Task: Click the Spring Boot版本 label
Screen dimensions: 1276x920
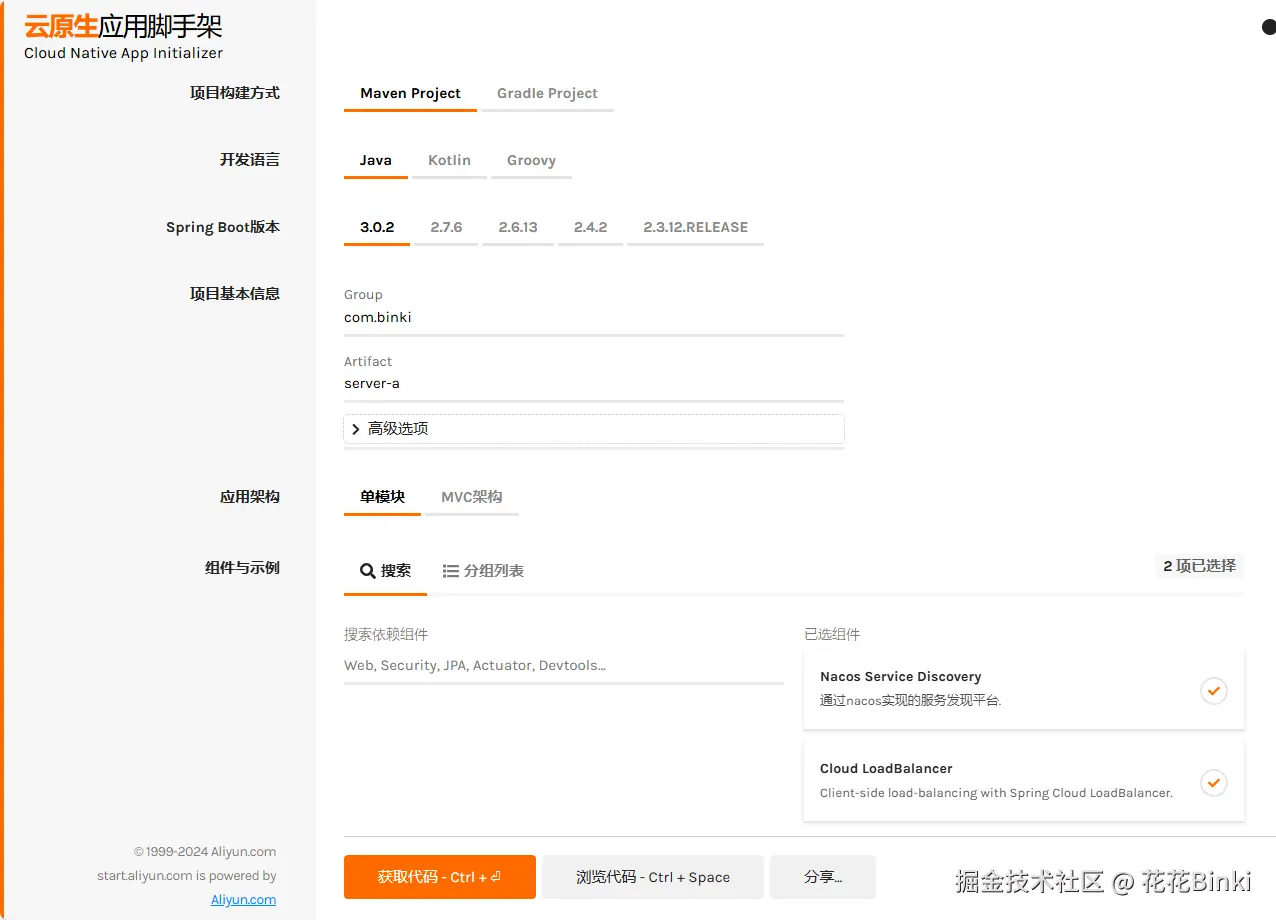Action: 223,227
